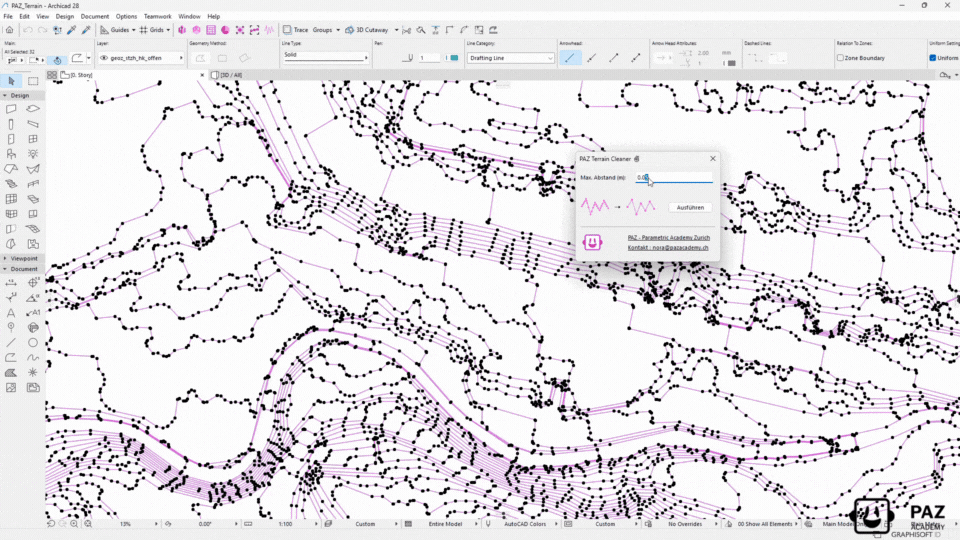The width and height of the screenshot is (960, 540).
Task: Select the Marquee tool in the toolbox
Action: click(33, 81)
